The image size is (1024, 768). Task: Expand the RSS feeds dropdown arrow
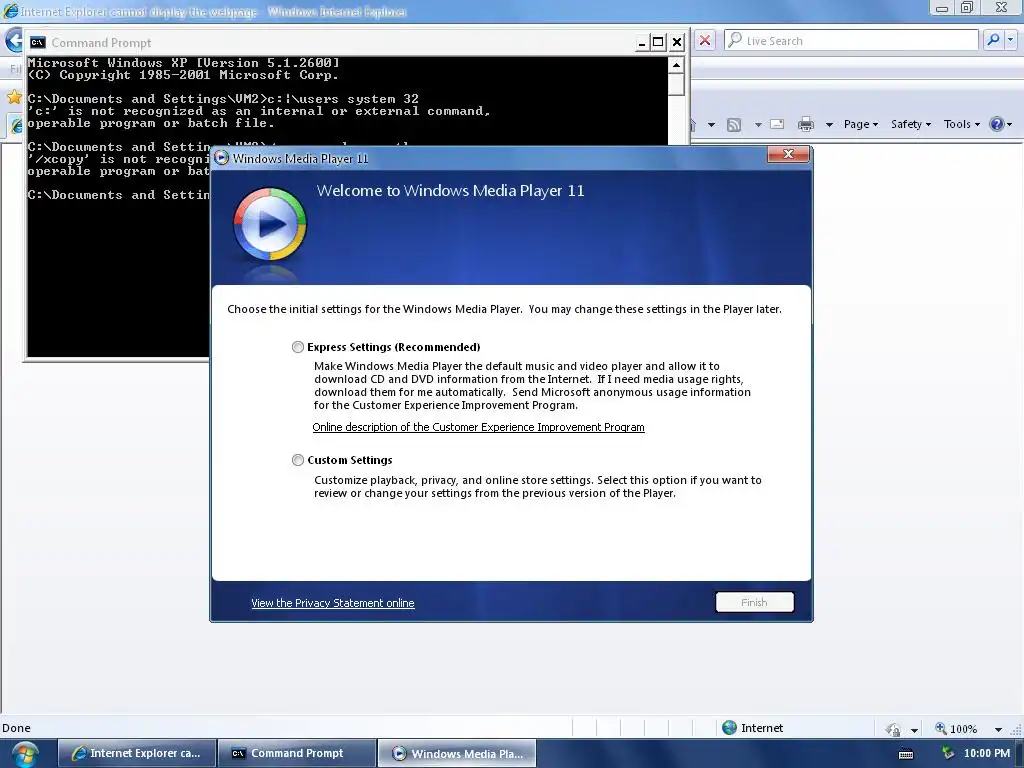(758, 125)
